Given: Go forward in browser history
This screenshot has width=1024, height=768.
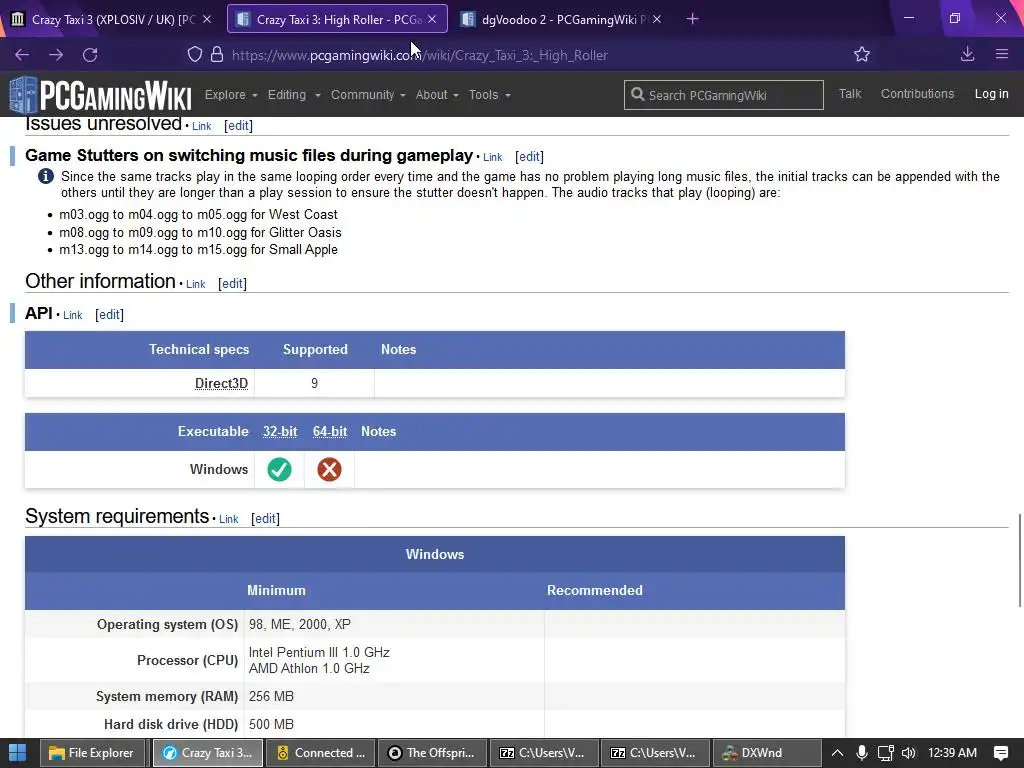Looking at the screenshot, I should point(56,55).
